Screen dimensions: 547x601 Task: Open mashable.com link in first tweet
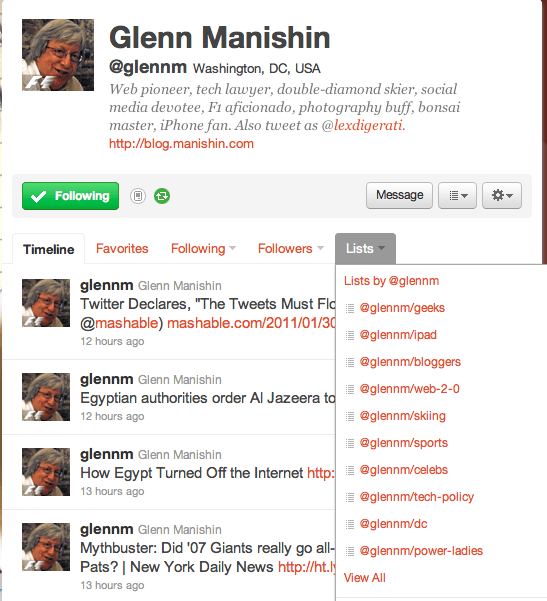click(x=251, y=323)
